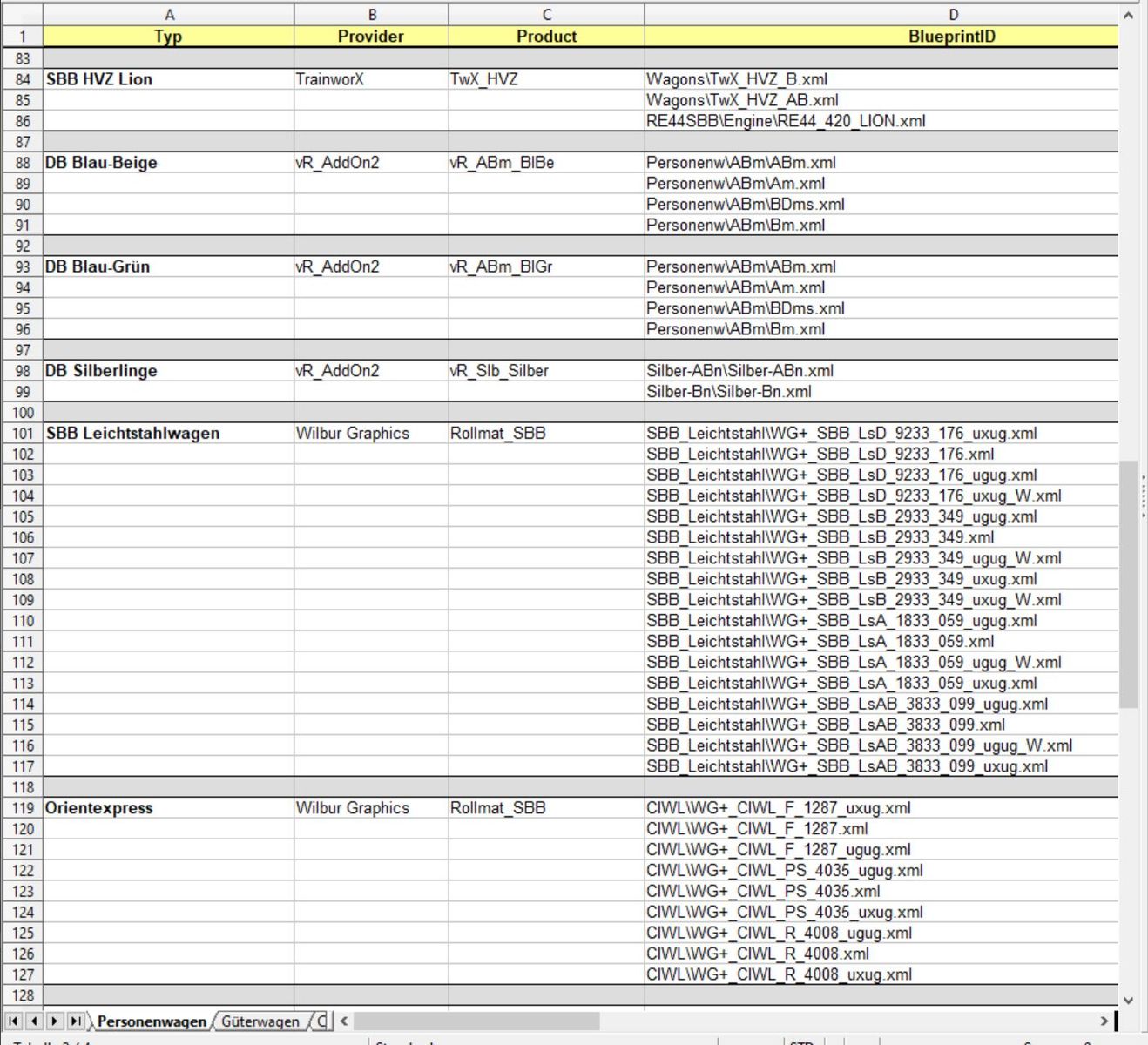This screenshot has height=1045, width=1148.
Task: Select the CIWL\WG+_CIWL_PS_4035.xml cell
Action: [x=881, y=892]
